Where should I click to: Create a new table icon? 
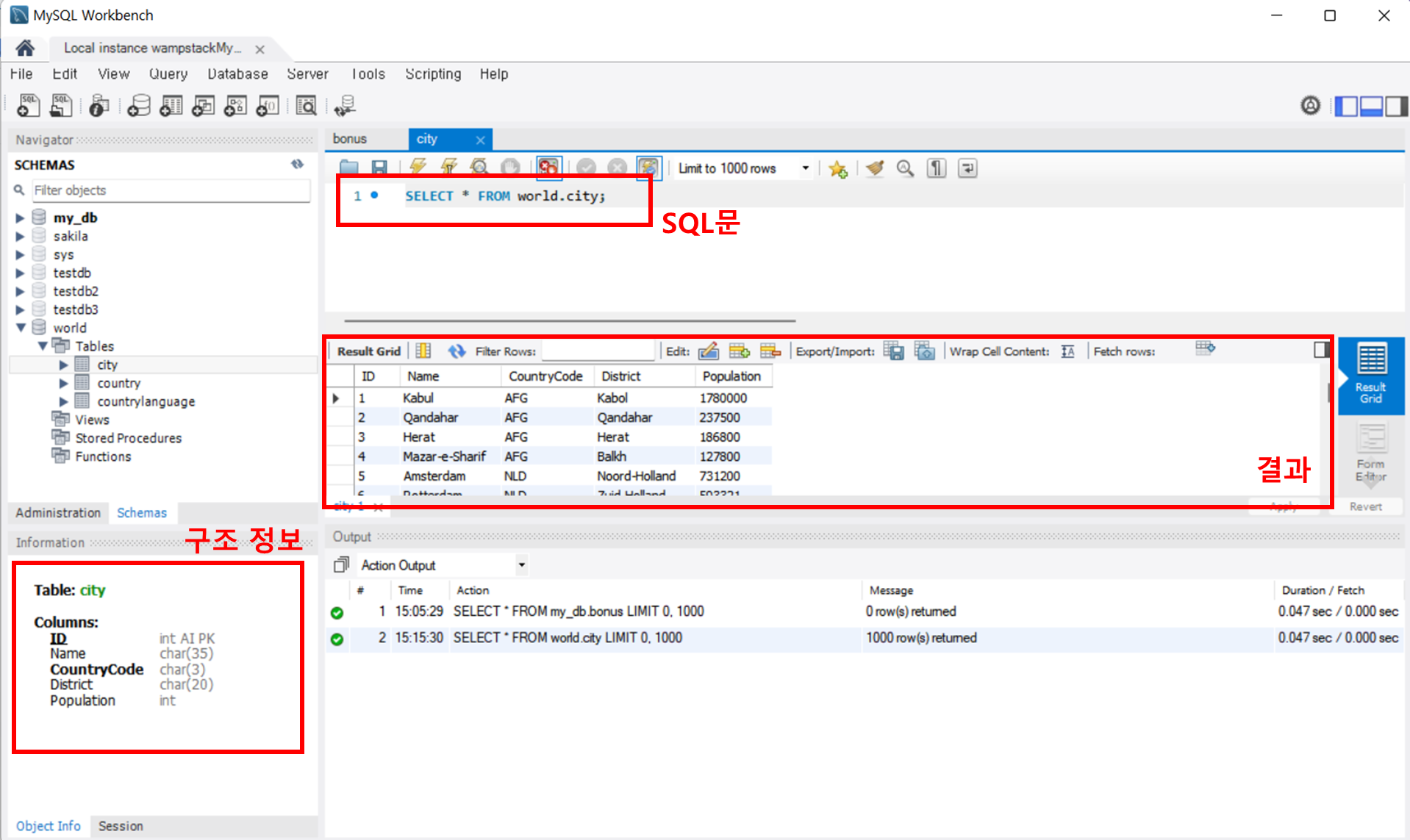tap(171, 106)
